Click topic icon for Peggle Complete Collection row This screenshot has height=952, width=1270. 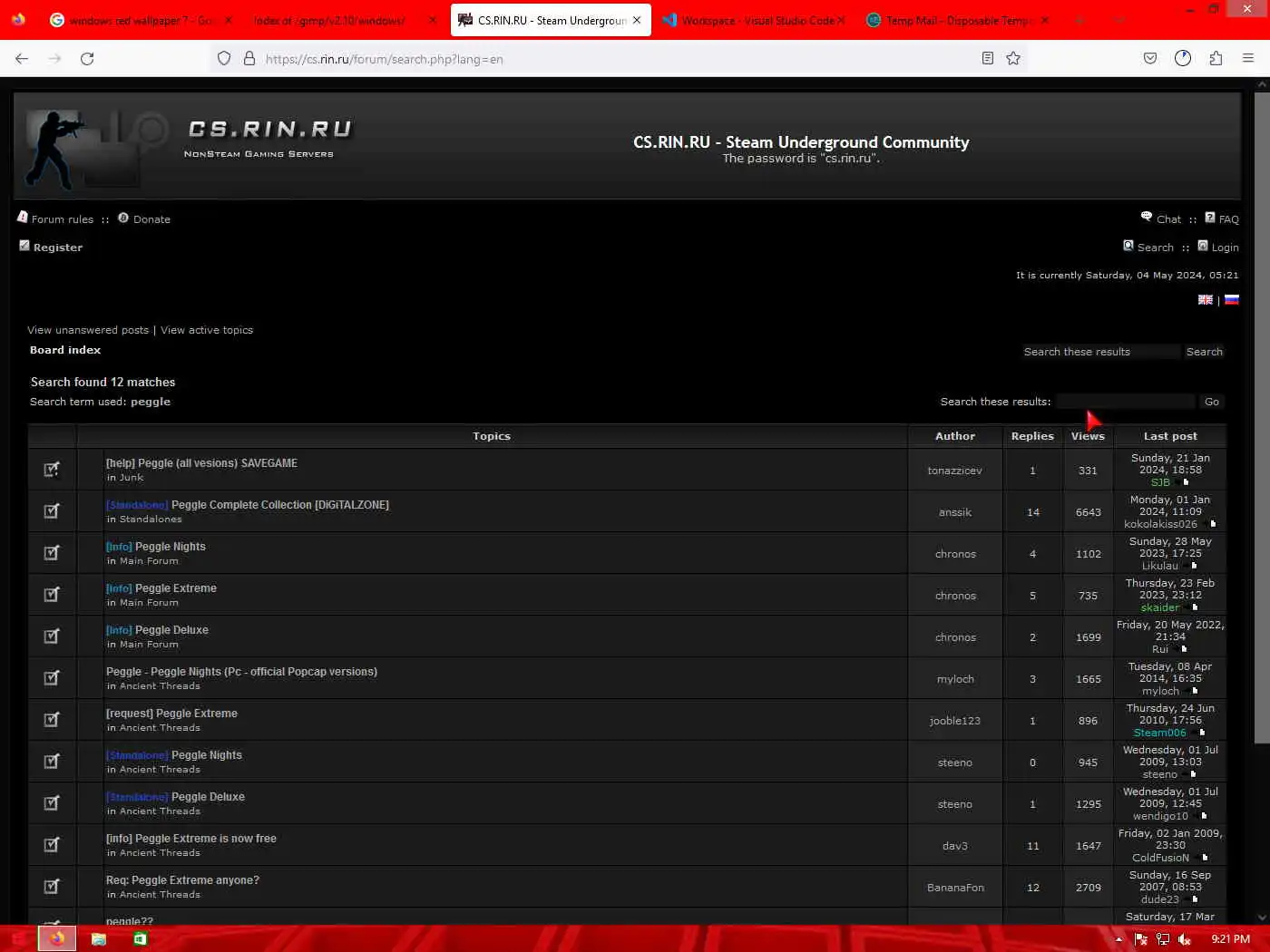click(52, 511)
